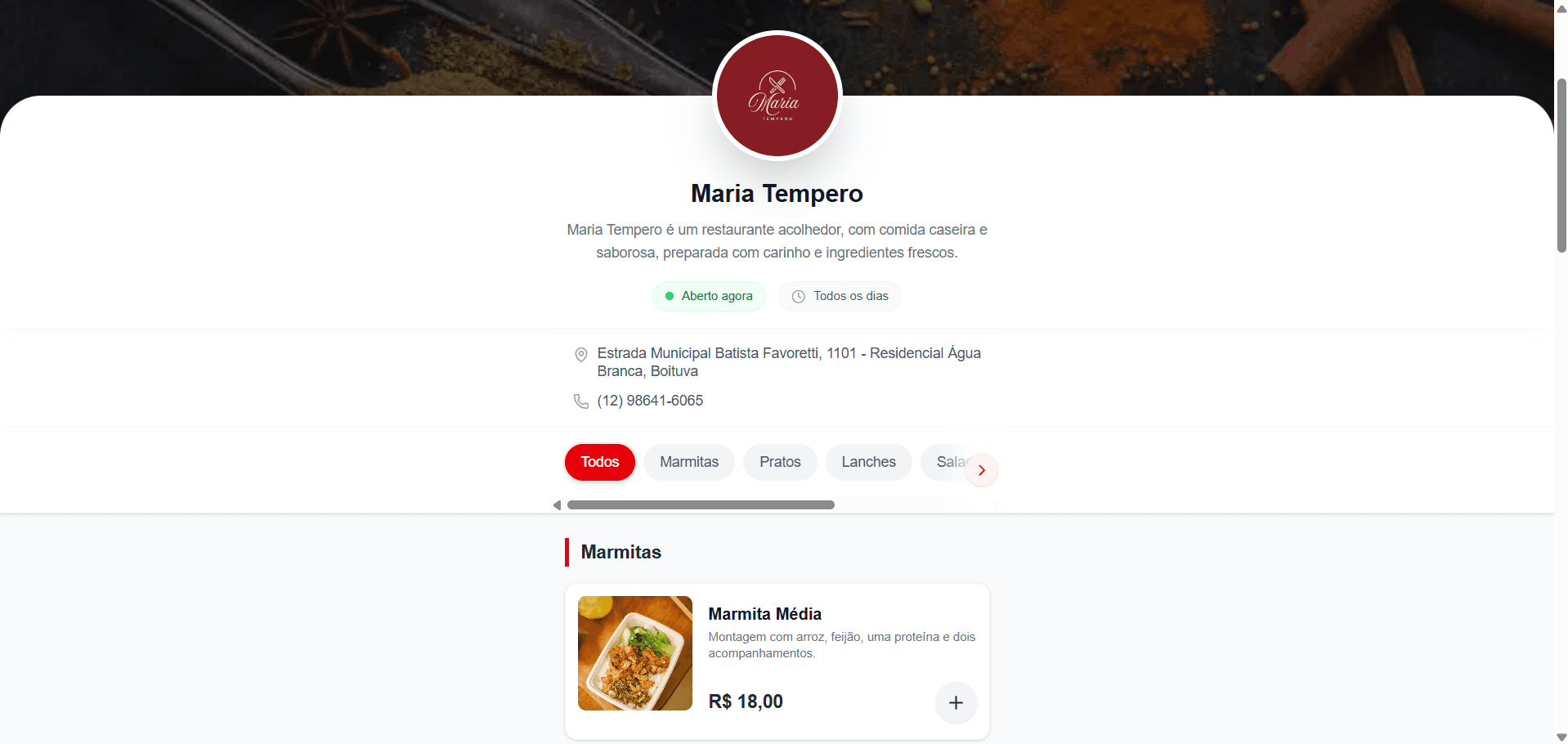Switch to the Pratos category
Screen dimensions: 1568x744
[x=780, y=462]
